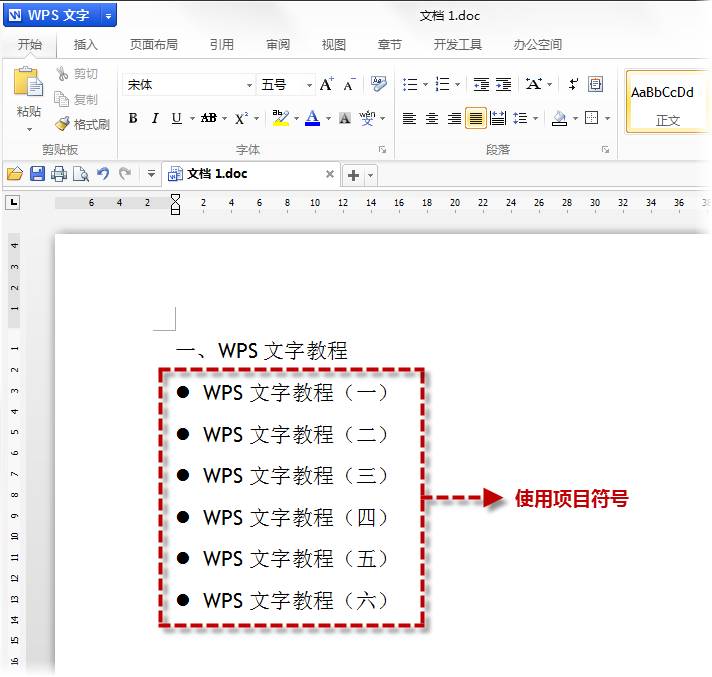
Task: Center align the text
Action: click(431, 119)
